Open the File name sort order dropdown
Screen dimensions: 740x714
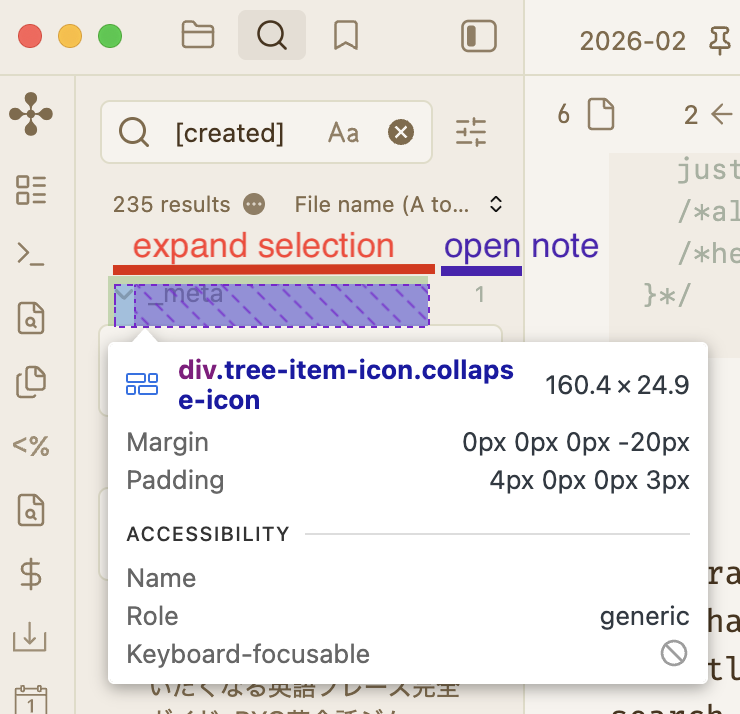397,205
